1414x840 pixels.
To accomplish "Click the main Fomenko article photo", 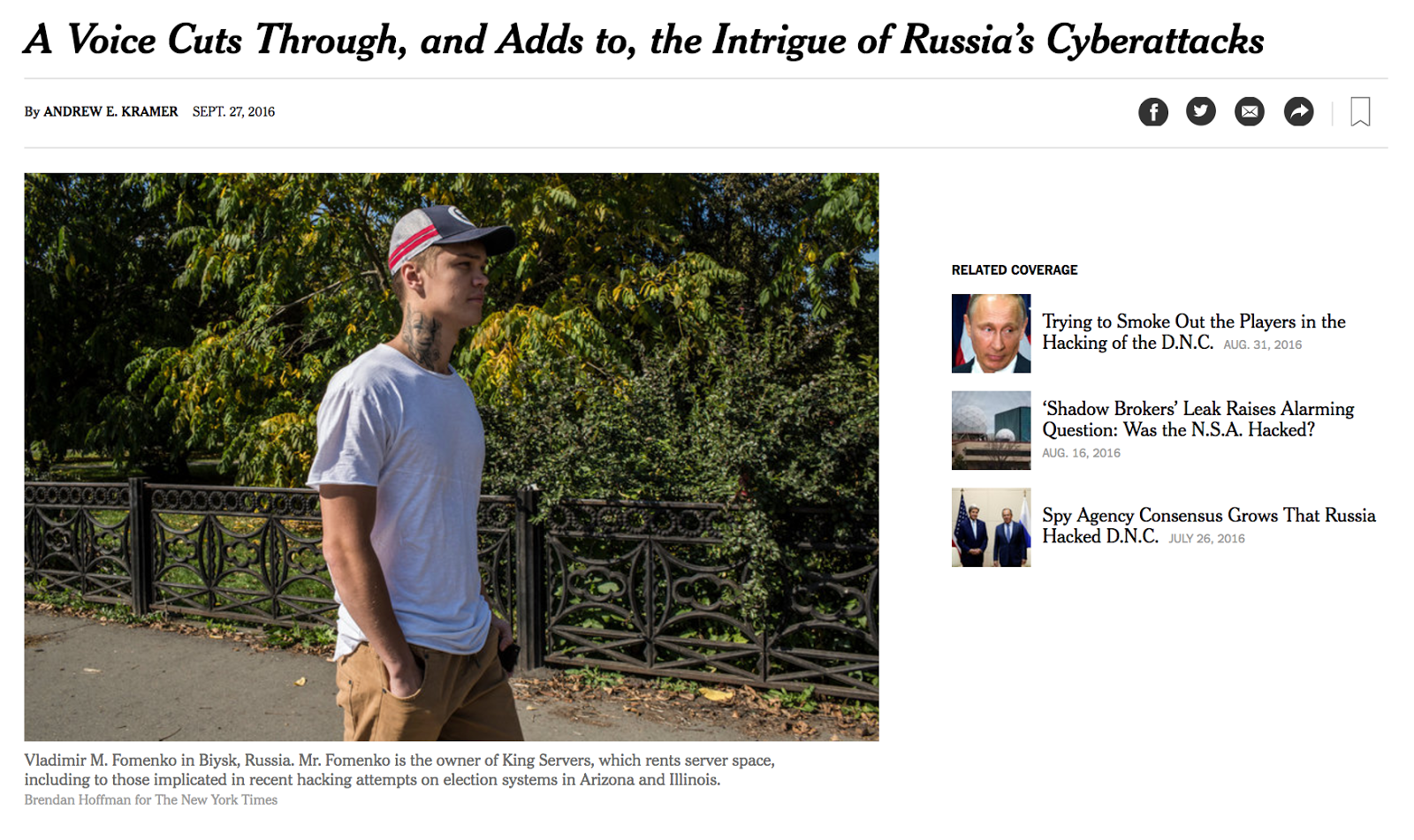I will 451,456.
